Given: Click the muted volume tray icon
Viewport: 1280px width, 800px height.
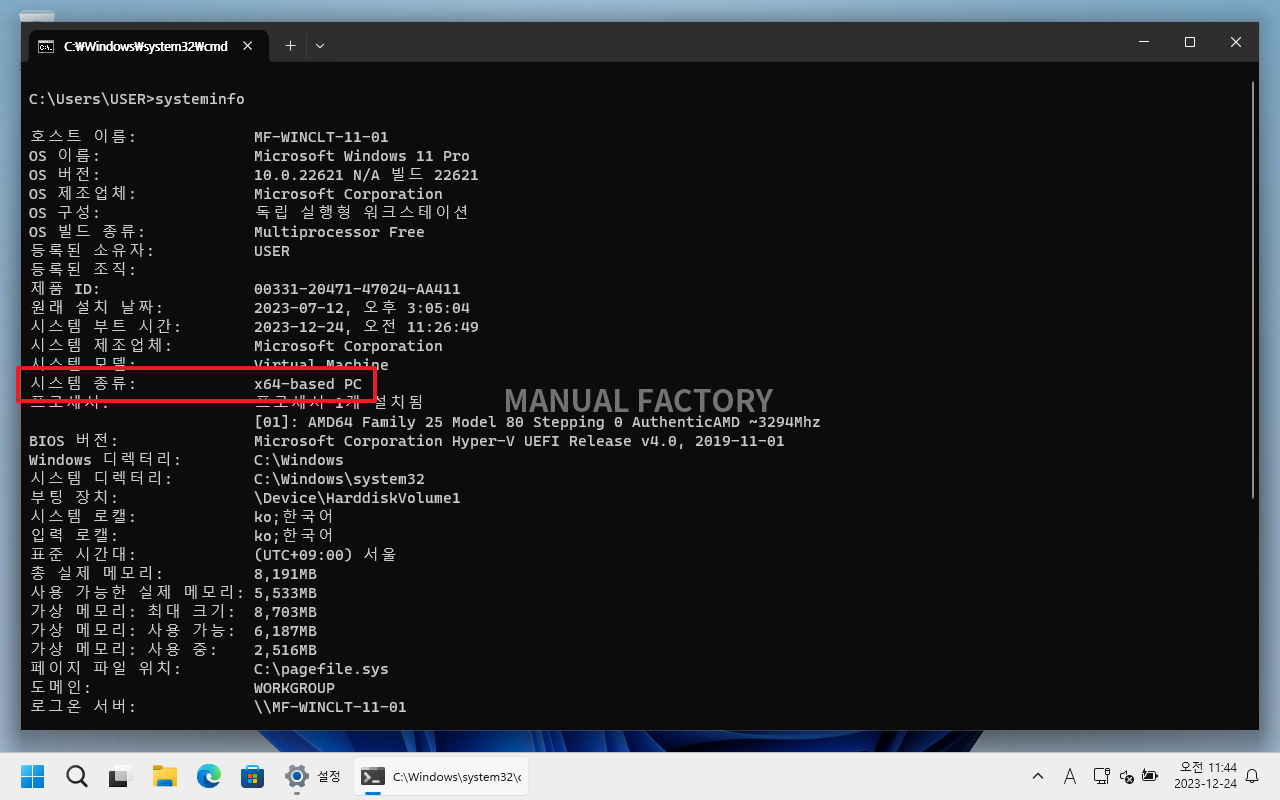Looking at the screenshot, I should pos(1126,776).
